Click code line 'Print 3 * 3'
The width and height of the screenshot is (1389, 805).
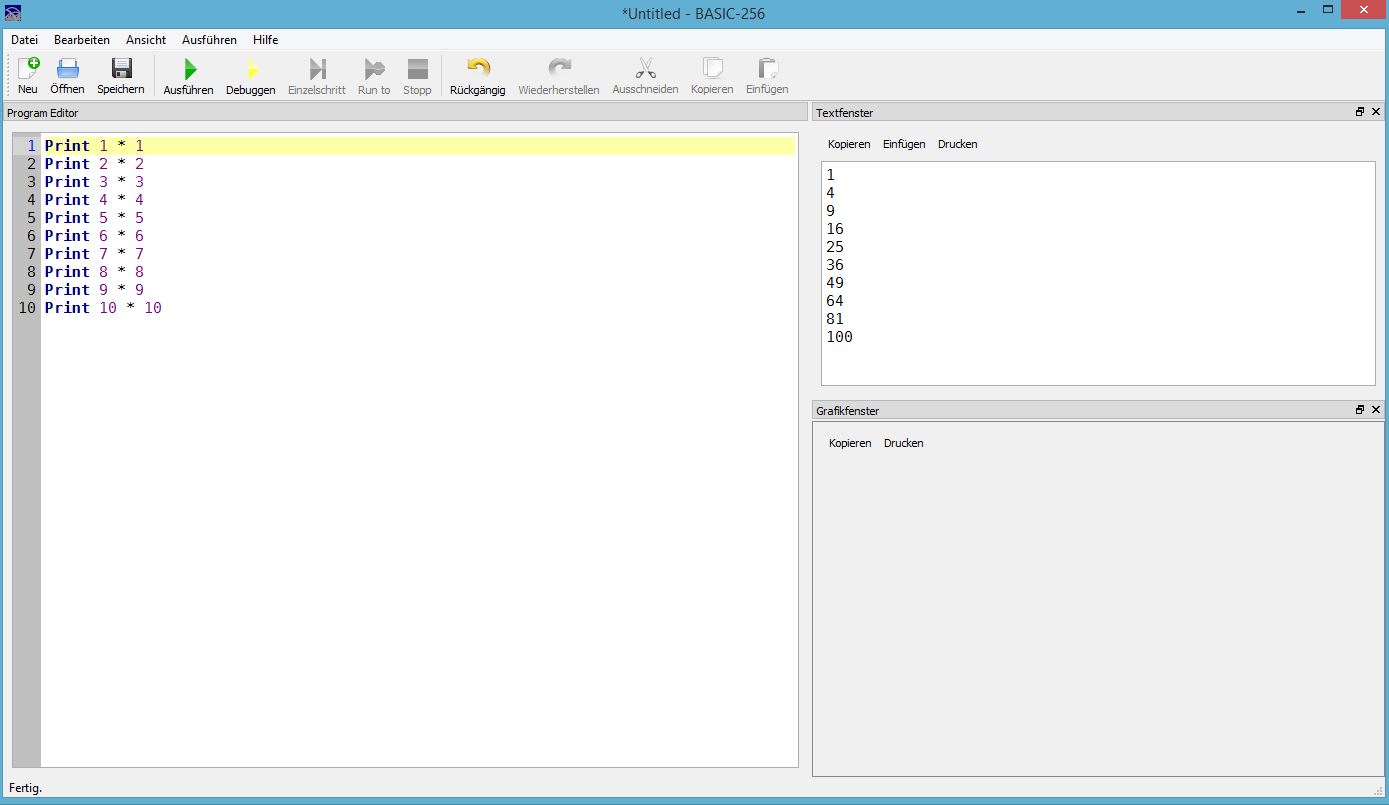94,182
